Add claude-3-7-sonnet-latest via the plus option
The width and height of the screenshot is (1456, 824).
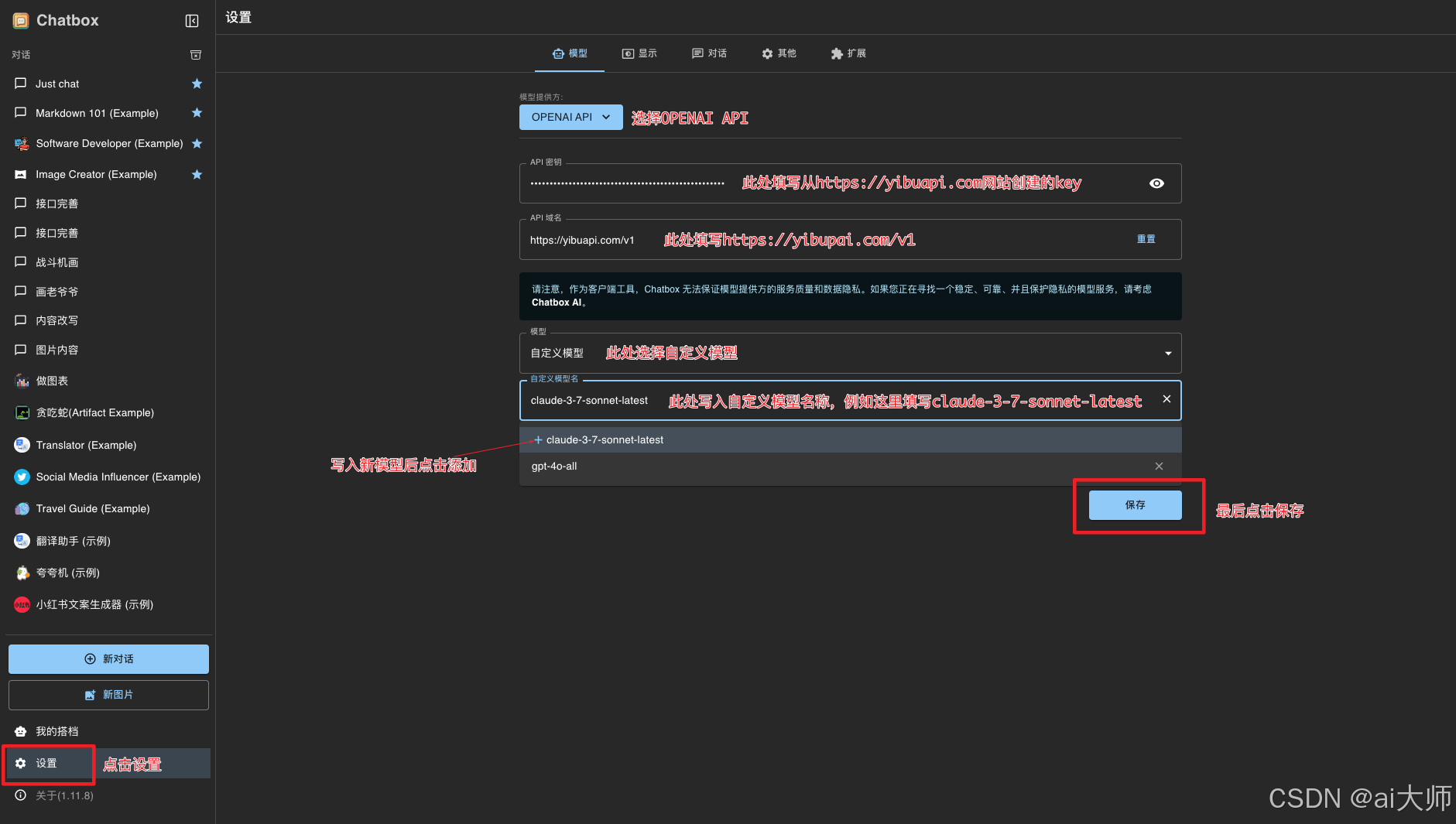(x=851, y=439)
